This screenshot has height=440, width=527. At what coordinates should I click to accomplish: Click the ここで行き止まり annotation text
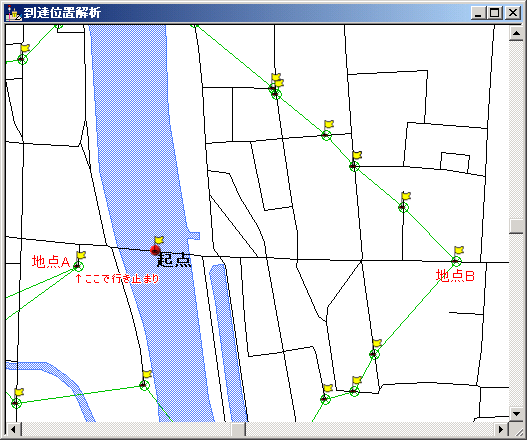point(122,278)
